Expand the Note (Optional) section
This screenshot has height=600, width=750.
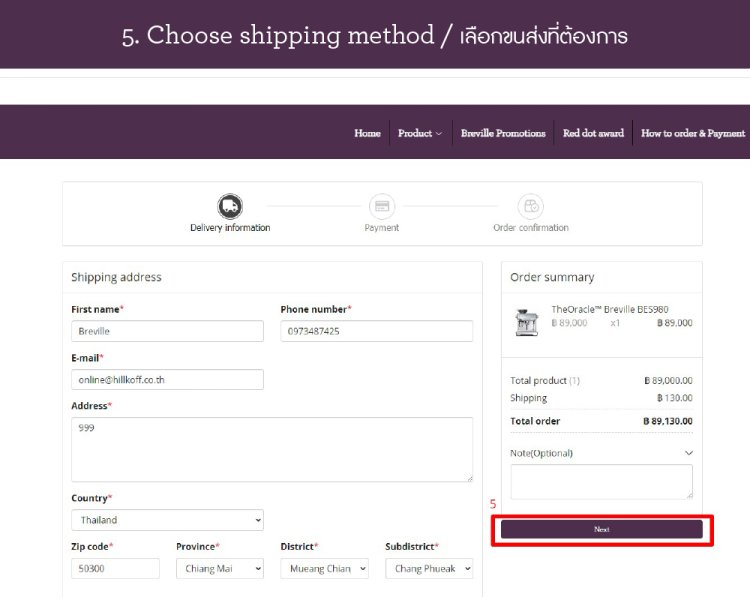pos(688,453)
